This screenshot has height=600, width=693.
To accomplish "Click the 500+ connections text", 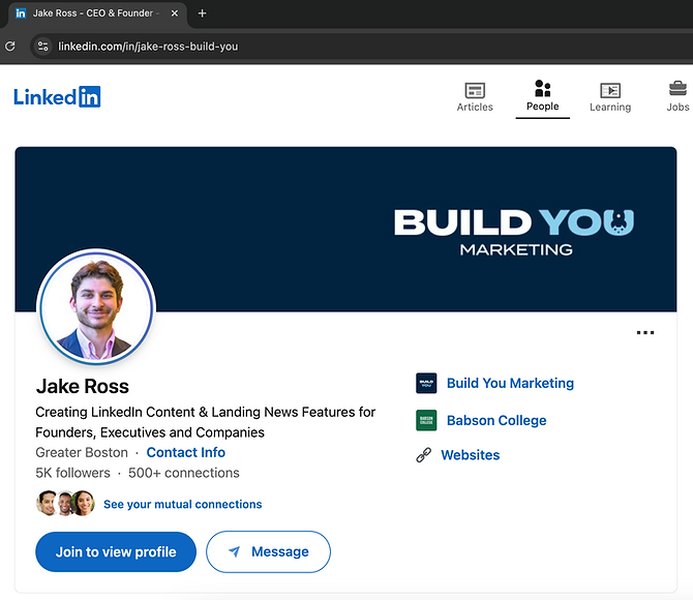I will click(x=184, y=473).
